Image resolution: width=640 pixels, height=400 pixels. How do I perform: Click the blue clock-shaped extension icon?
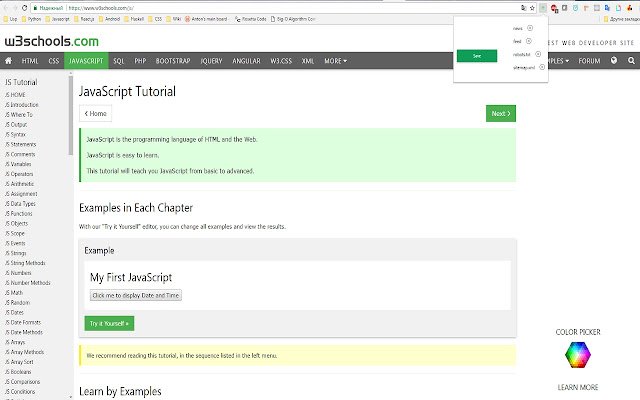click(576, 8)
